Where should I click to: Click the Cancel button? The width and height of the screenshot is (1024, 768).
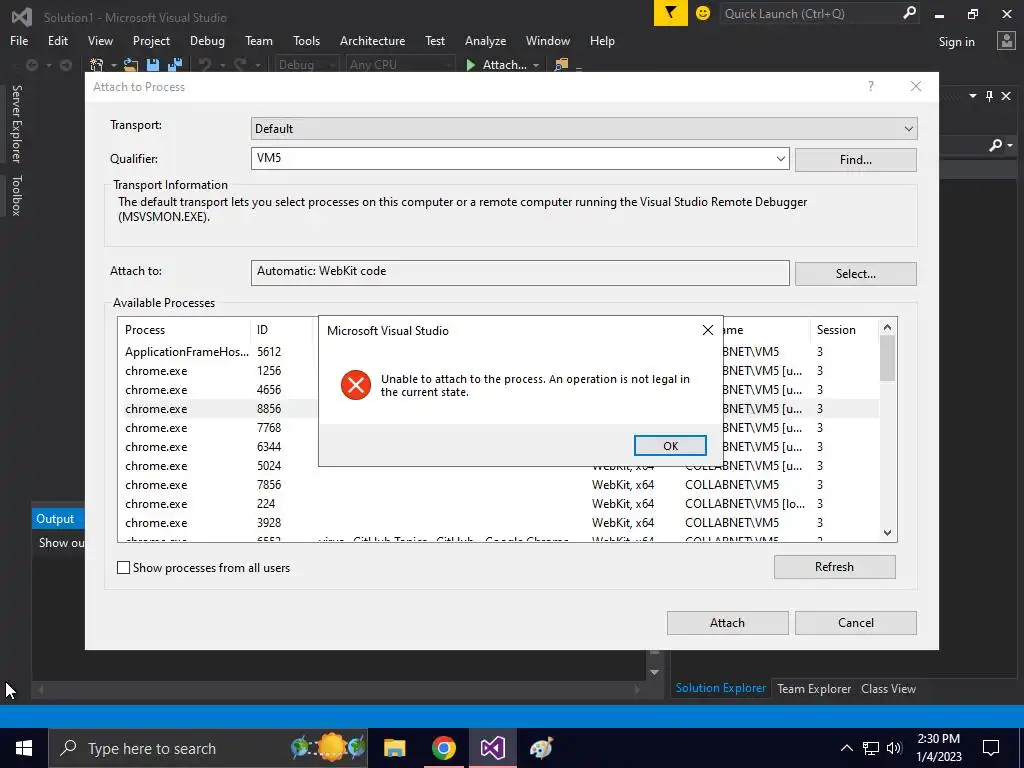tap(856, 622)
